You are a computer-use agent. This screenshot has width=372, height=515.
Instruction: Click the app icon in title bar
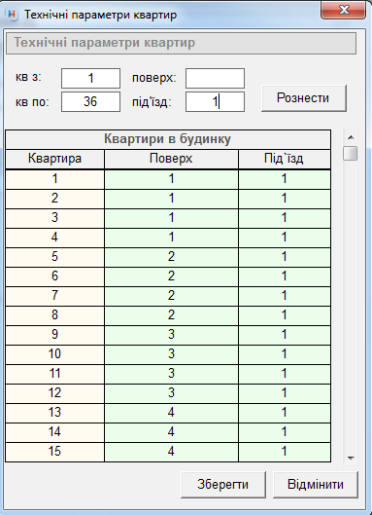tap(12, 14)
